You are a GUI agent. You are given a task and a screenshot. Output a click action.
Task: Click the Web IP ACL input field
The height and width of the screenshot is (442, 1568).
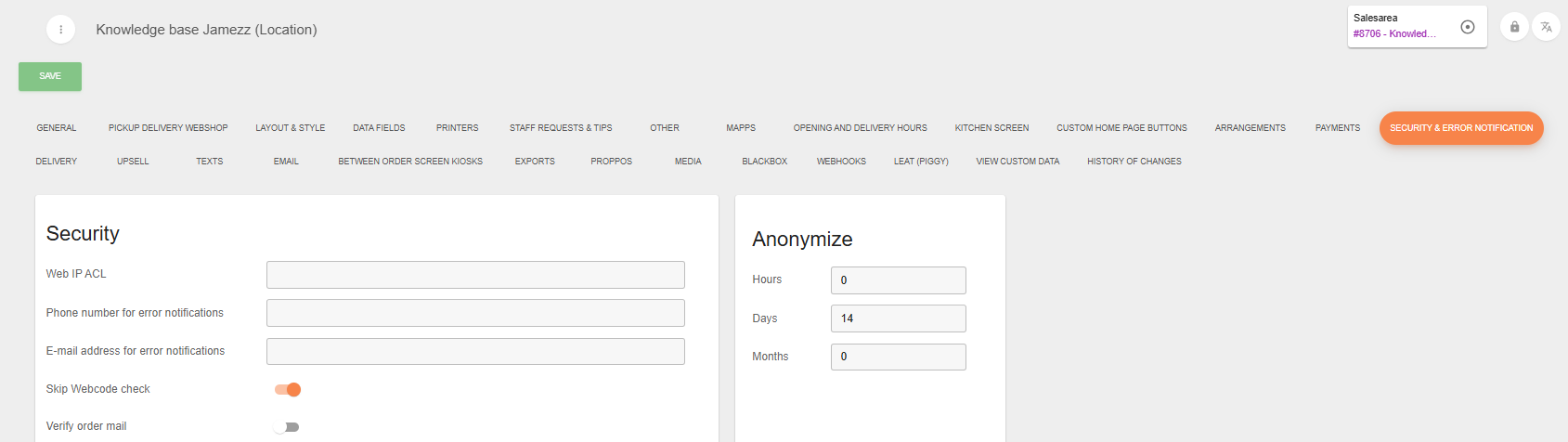pyautogui.click(x=475, y=275)
